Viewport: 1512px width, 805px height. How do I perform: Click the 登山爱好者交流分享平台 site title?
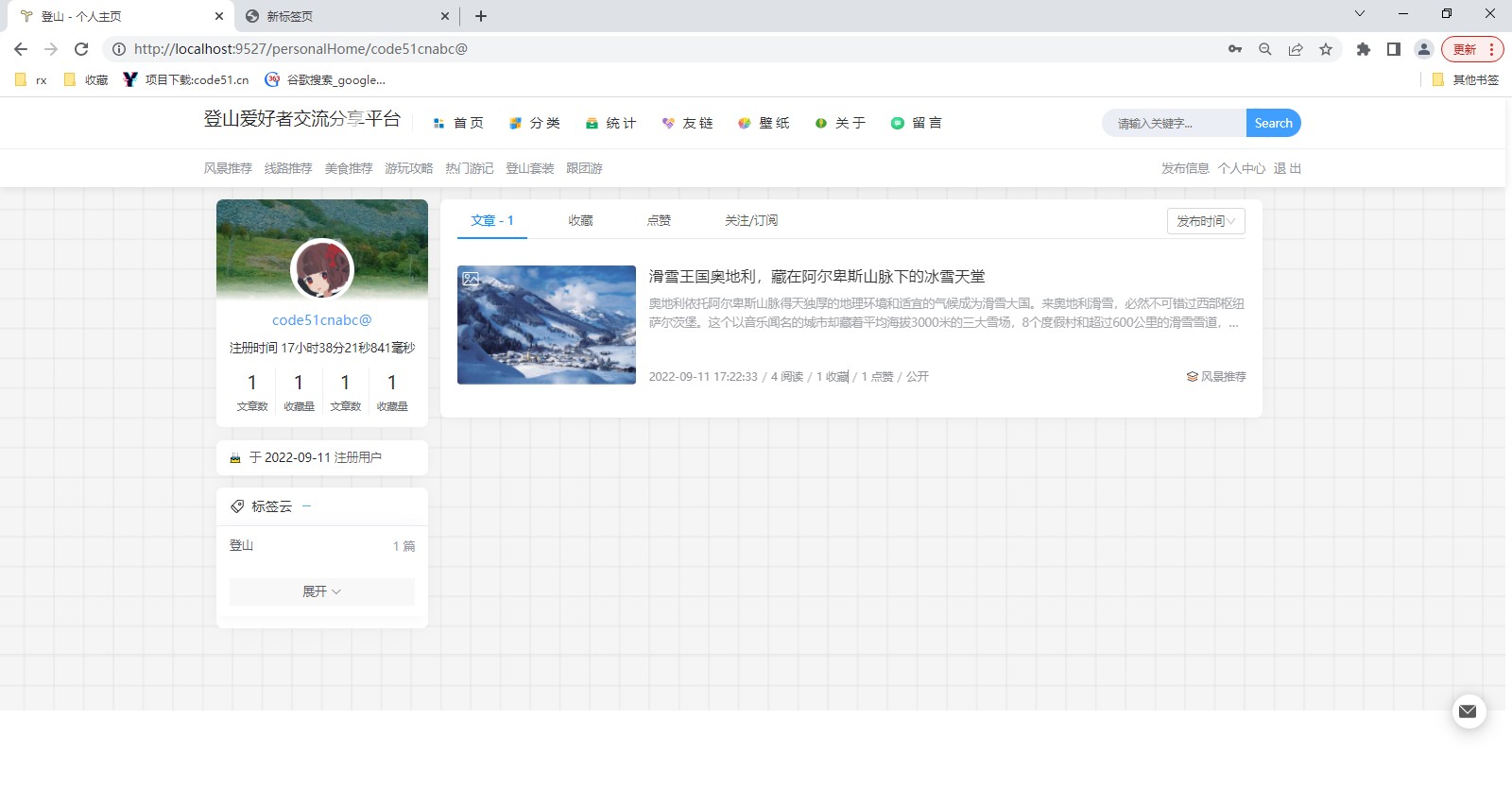click(302, 119)
